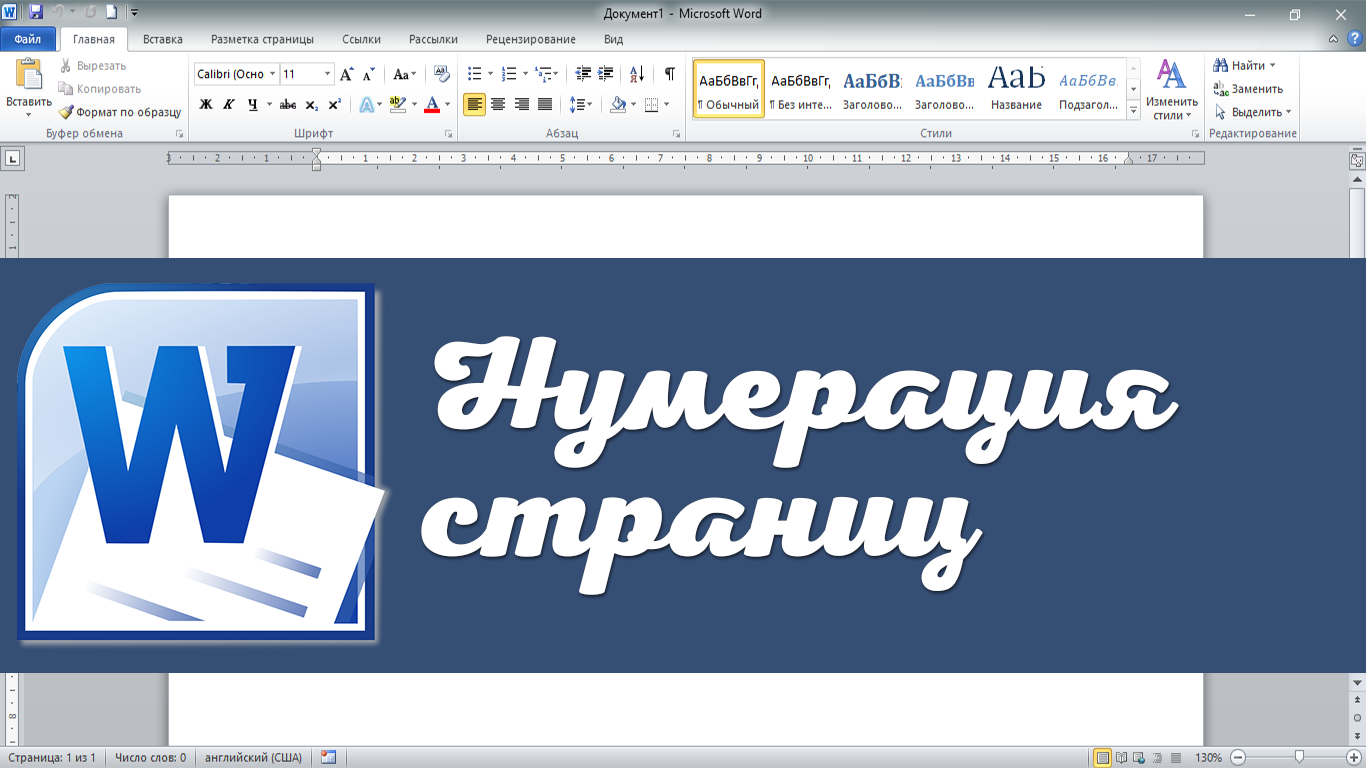The height and width of the screenshot is (768, 1366).
Task: Click the Clear Formatting eraser icon
Action: pos(440,74)
